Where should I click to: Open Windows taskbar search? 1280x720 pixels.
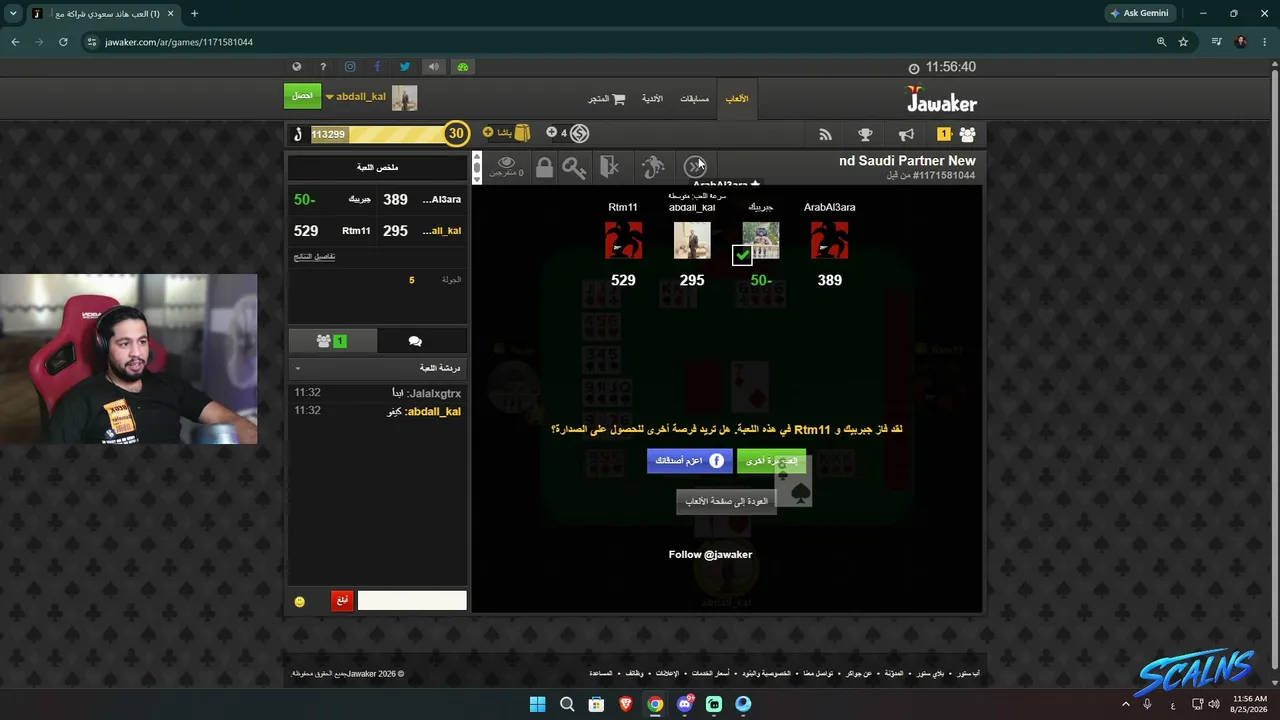click(567, 704)
